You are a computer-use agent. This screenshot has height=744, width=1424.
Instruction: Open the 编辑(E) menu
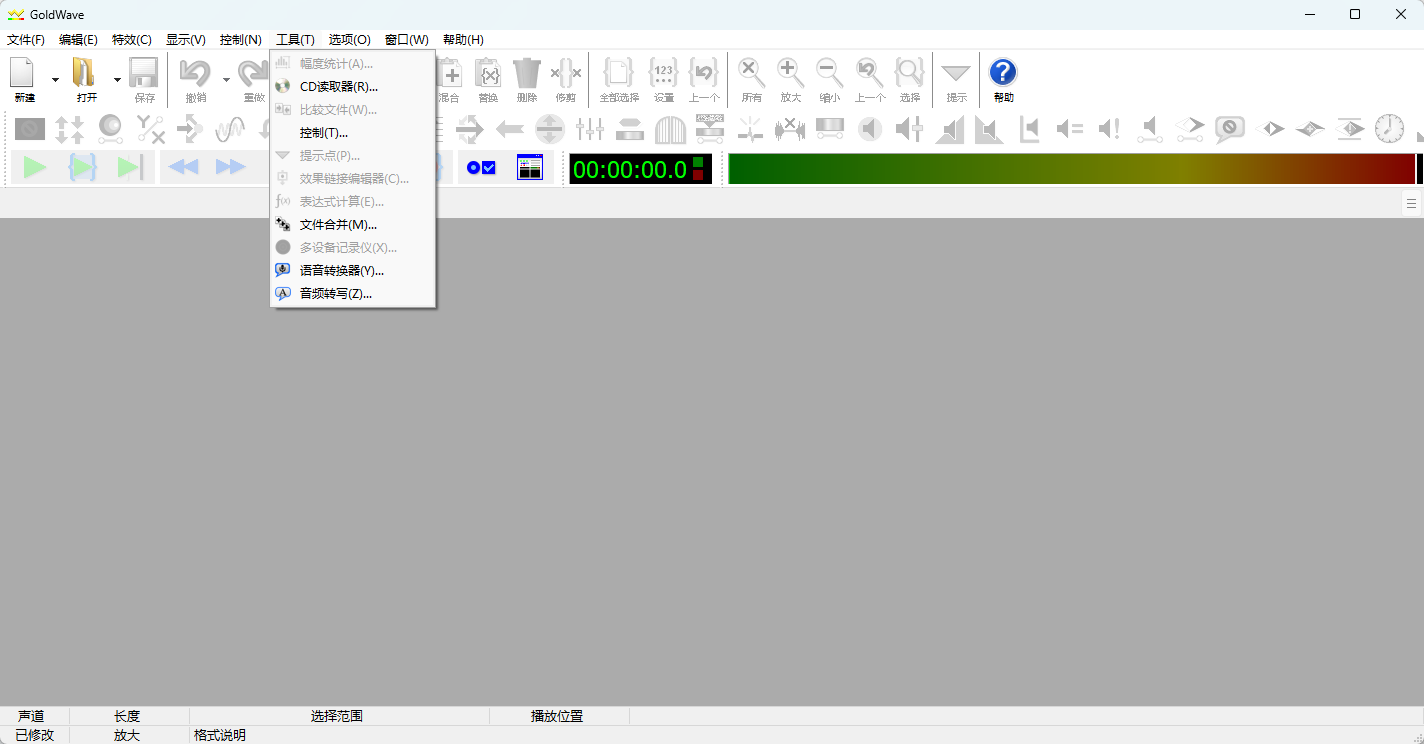[78, 40]
